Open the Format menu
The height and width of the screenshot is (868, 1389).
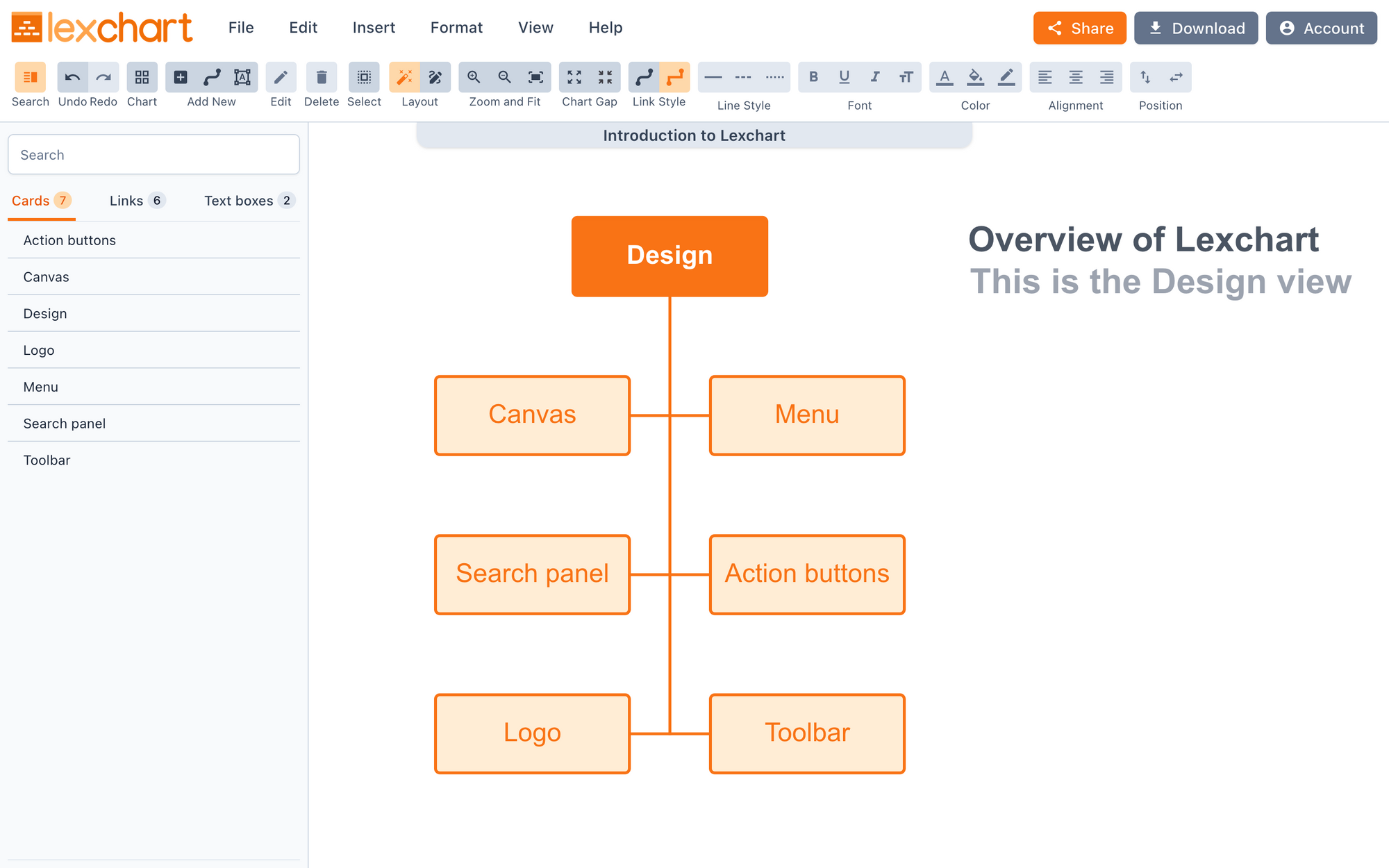tap(457, 27)
